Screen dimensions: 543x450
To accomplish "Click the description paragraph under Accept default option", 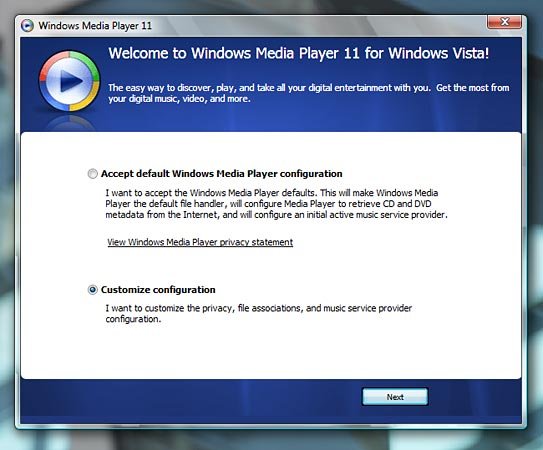I will click(x=276, y=204).
